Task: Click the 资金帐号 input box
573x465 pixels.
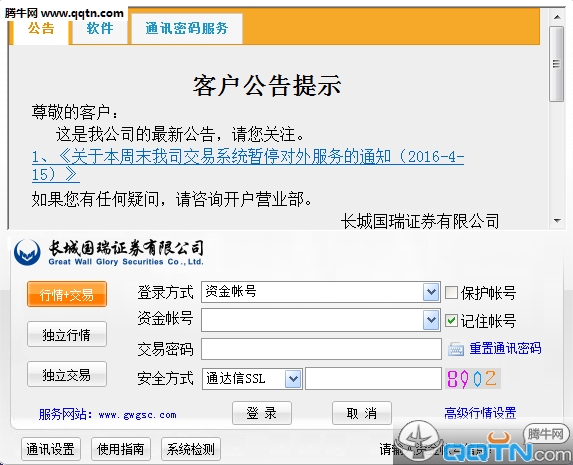Action: pos(312,320)
